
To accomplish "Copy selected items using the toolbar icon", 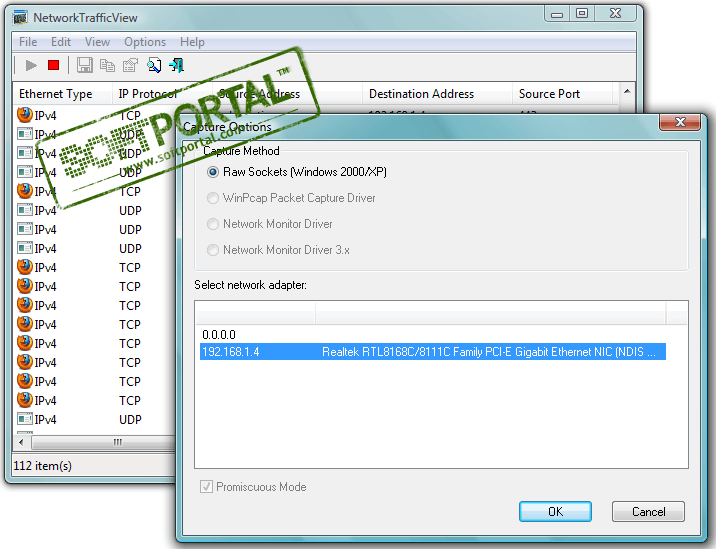I will point(107,65).
